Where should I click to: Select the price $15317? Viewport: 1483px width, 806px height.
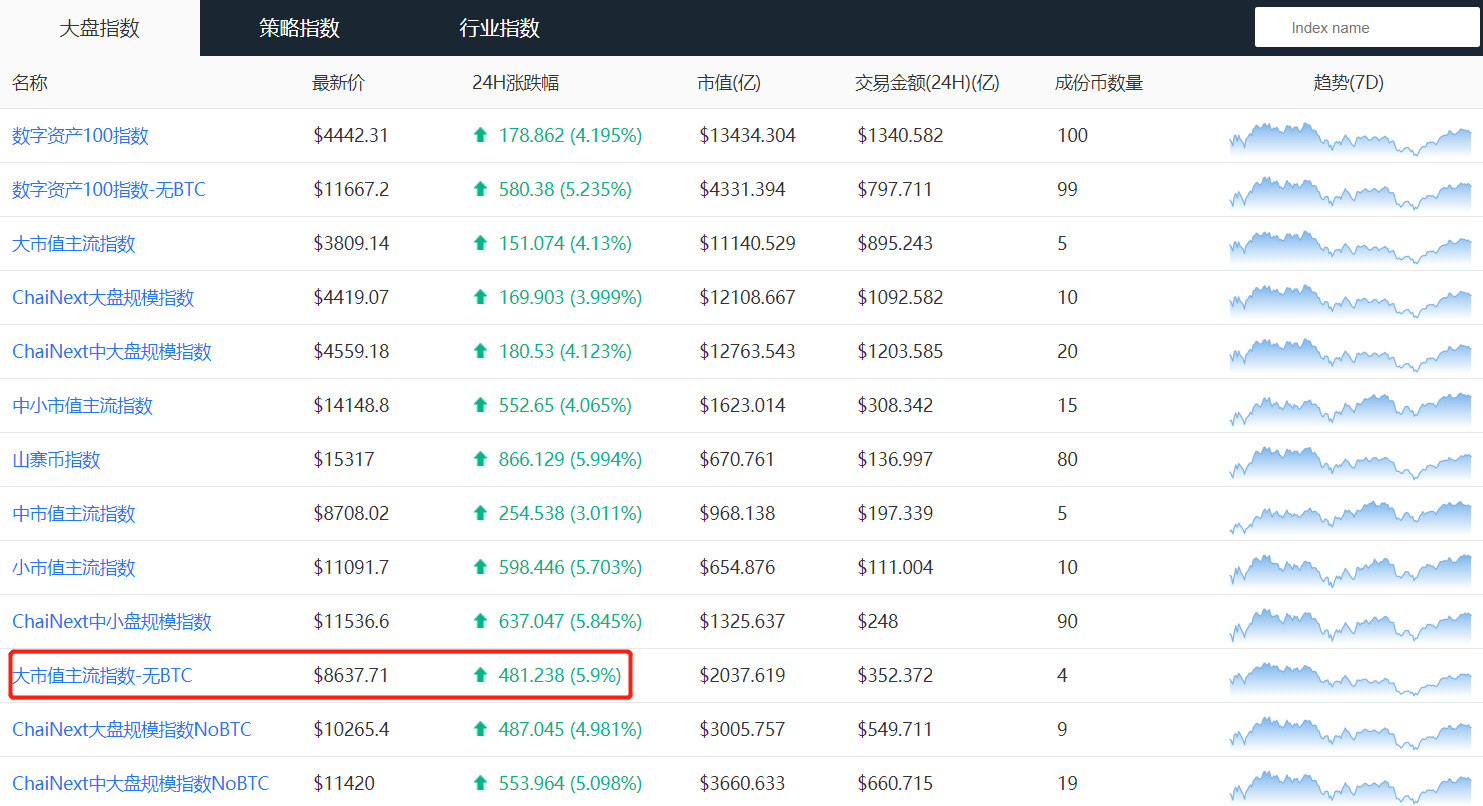pyautogui.click(x=344, y=460)
